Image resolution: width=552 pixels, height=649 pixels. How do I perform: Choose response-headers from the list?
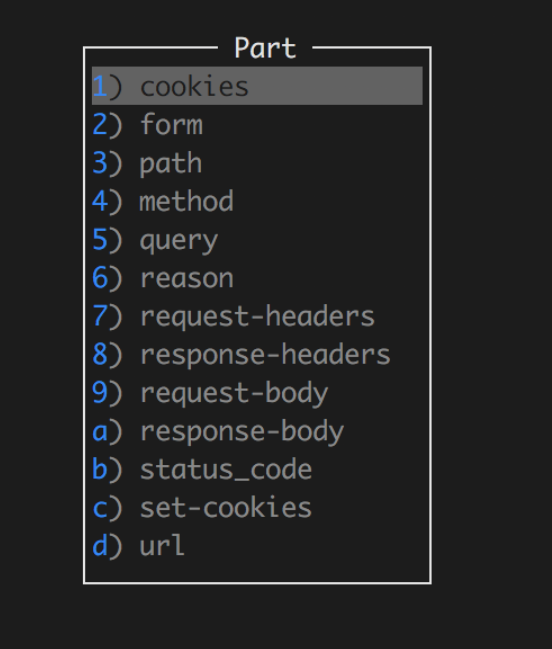[x=257, y=354]
